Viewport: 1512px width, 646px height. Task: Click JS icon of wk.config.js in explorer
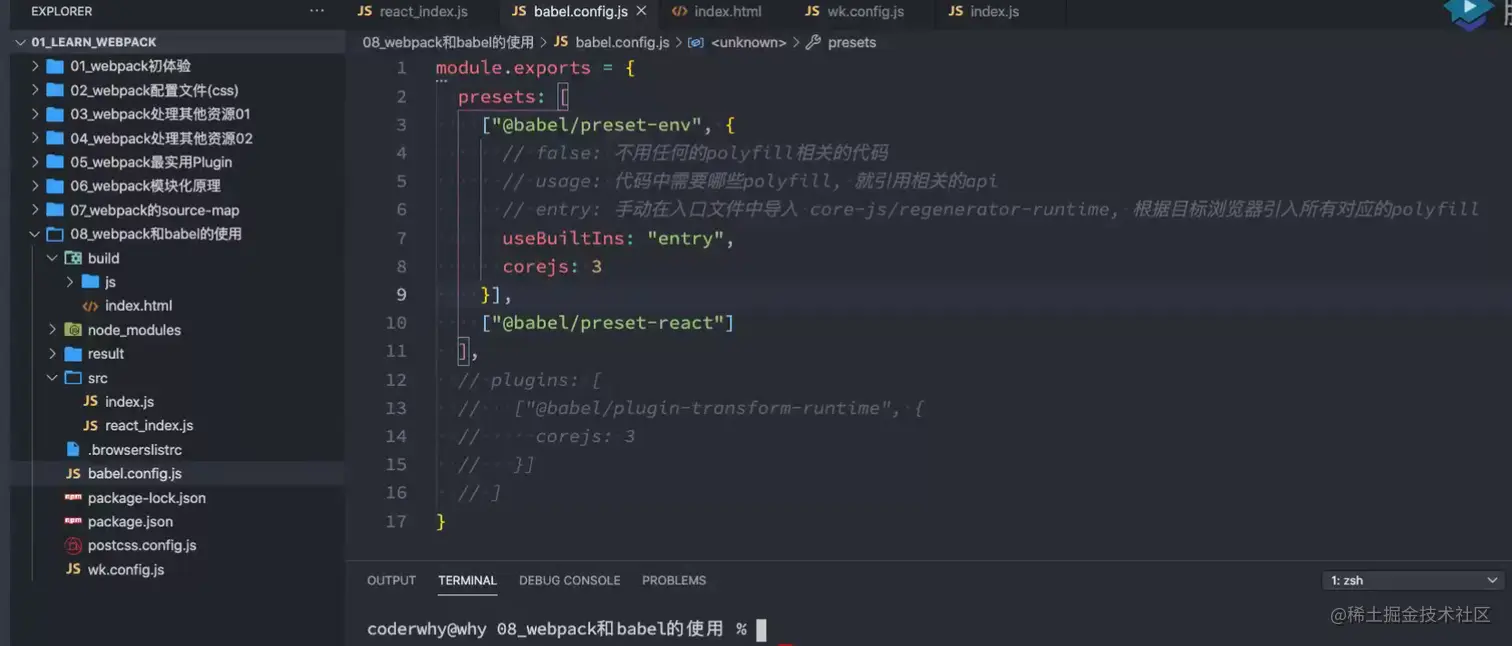pyautogui.click(x=73, y=569)
